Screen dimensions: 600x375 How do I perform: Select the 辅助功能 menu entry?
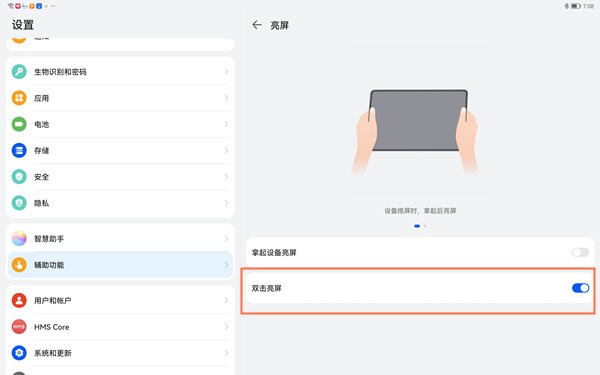tap(120, 265)
